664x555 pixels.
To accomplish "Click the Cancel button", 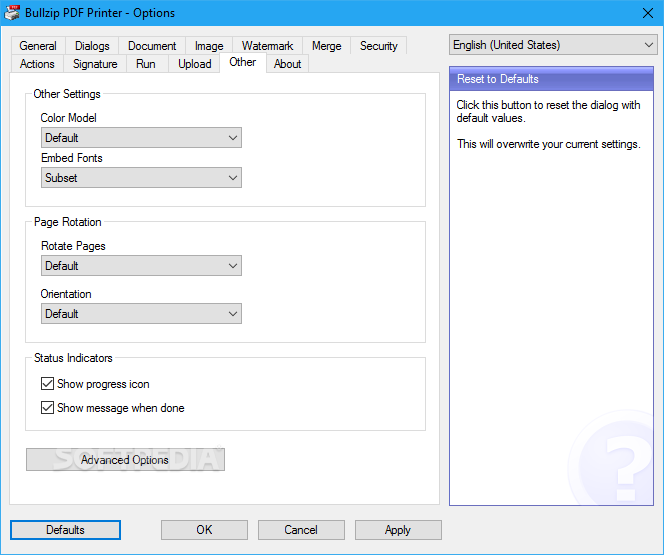I will [301, 530].
